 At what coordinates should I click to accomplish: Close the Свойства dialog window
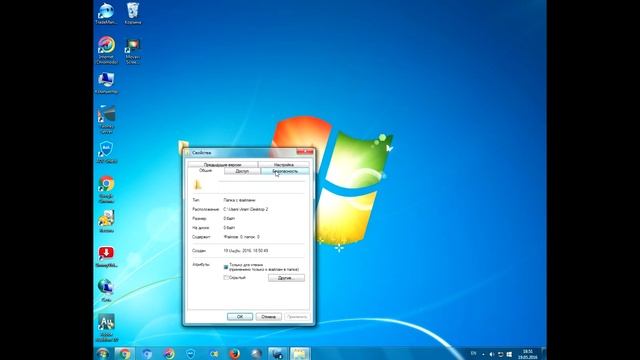pyautogui.click(x=305, y=152)
